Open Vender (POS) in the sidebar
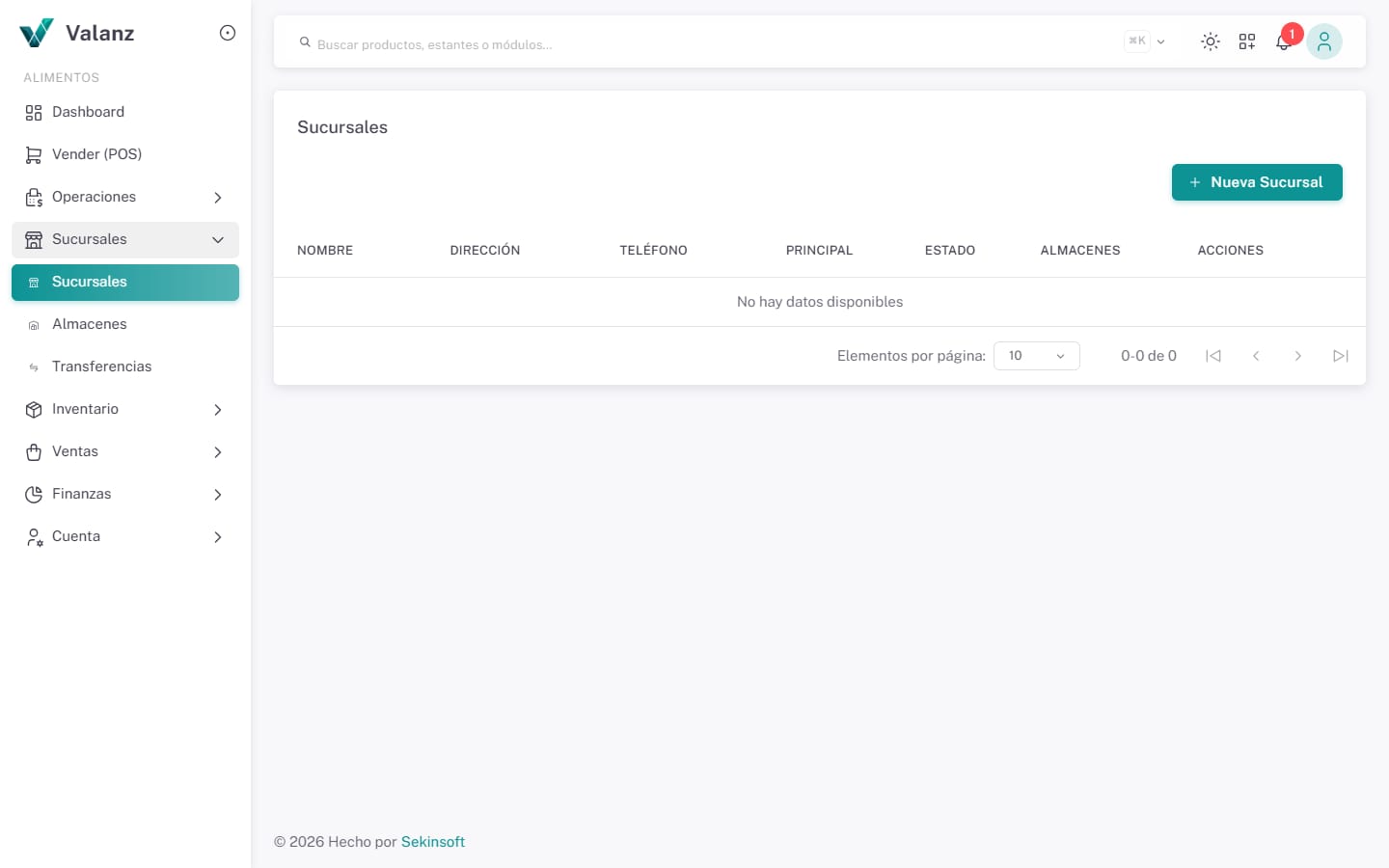Viewport: 1389px width, 868px height. pos(125,154)
